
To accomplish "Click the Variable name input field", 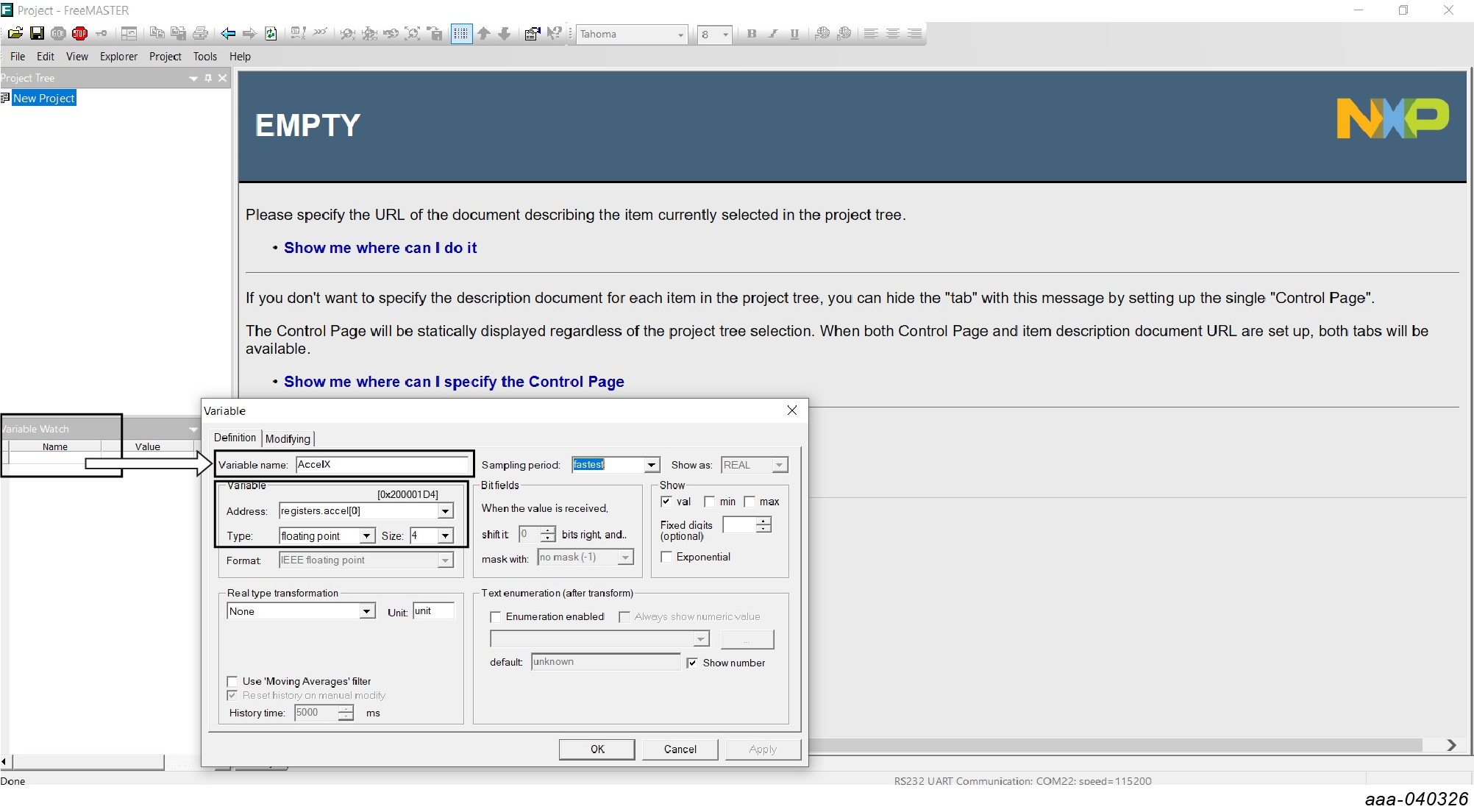I will pos(381,465).
